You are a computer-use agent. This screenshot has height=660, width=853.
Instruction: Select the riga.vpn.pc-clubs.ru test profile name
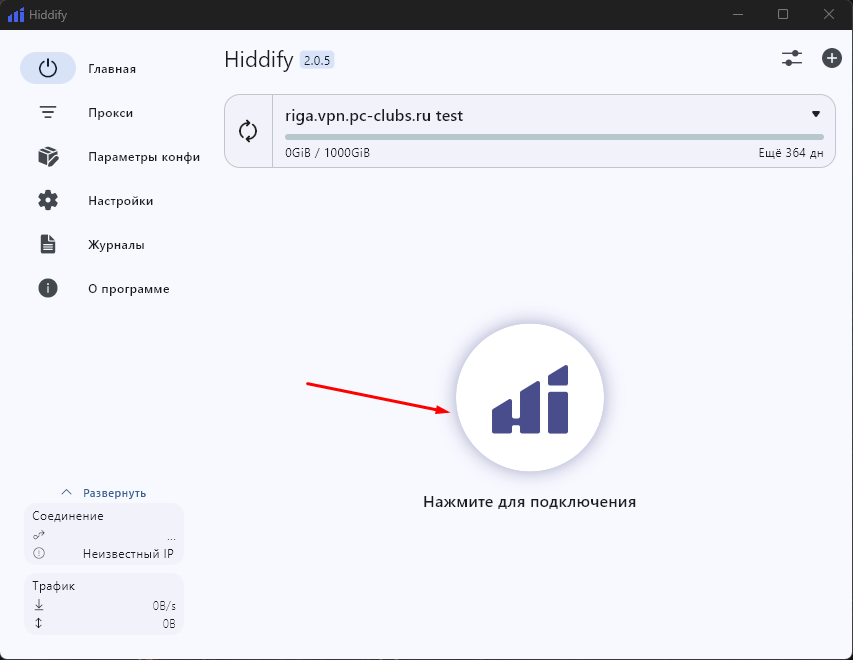coord(374,115)
